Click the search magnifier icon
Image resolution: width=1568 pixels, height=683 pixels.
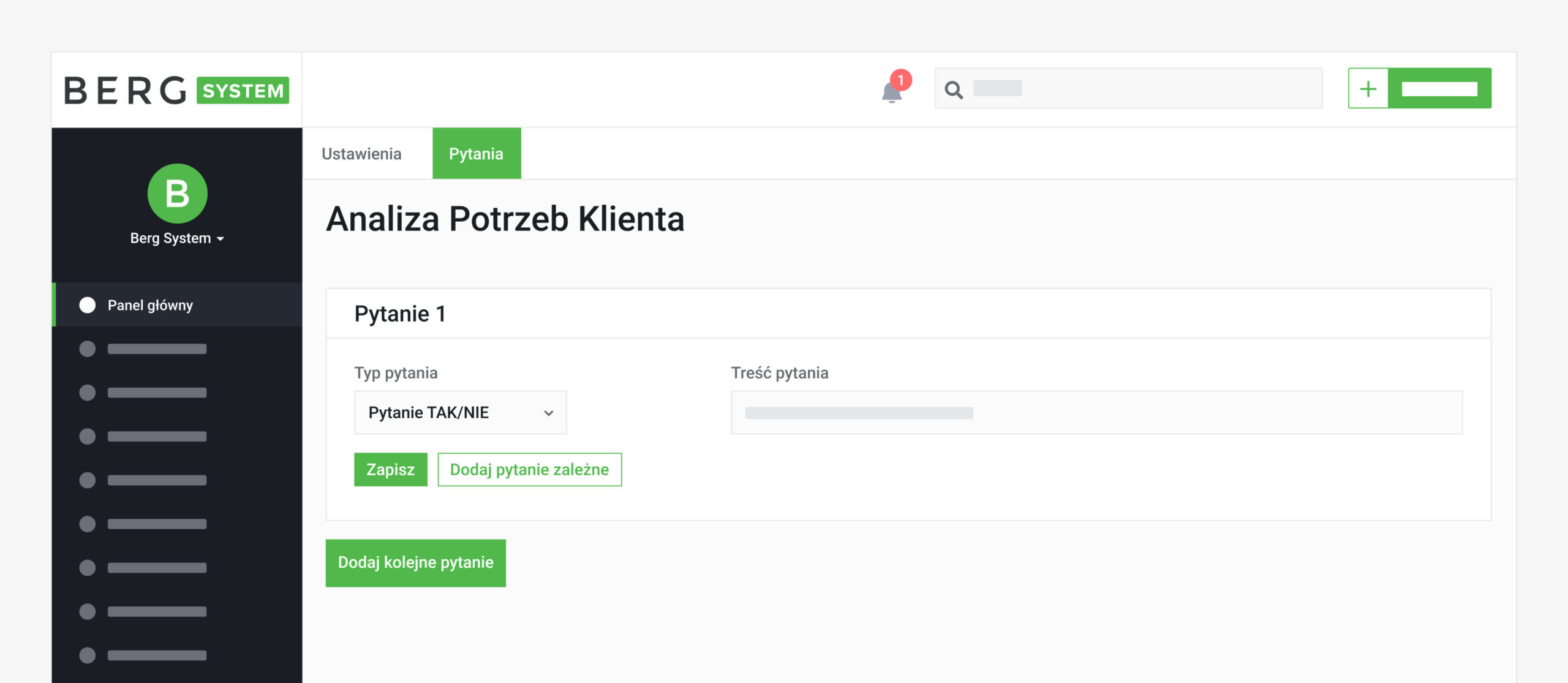coord(953,90)
